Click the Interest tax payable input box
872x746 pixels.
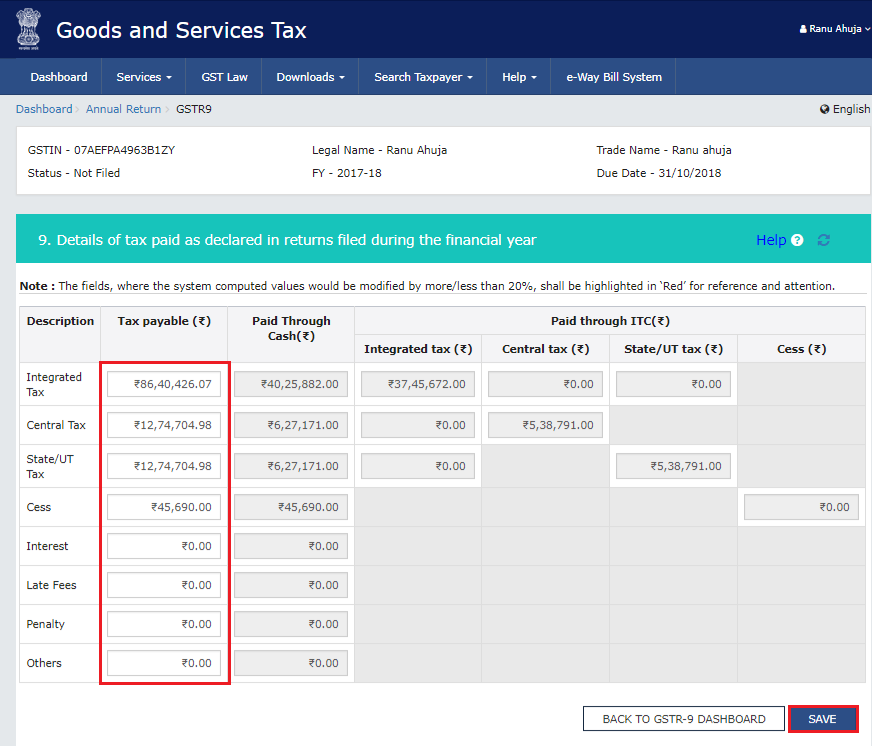(163, 545)
